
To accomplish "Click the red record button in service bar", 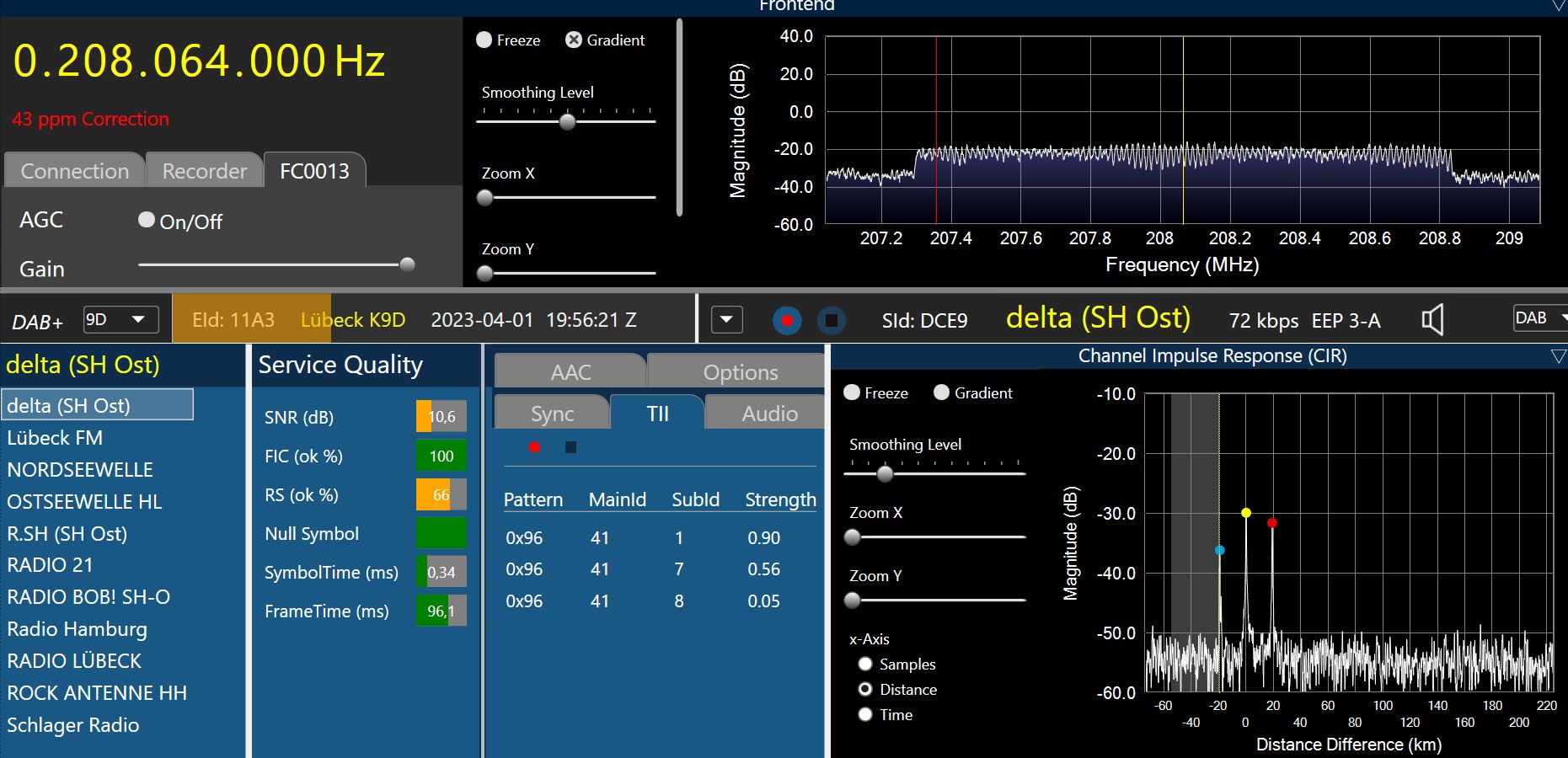I will click(x=787, y=321).
